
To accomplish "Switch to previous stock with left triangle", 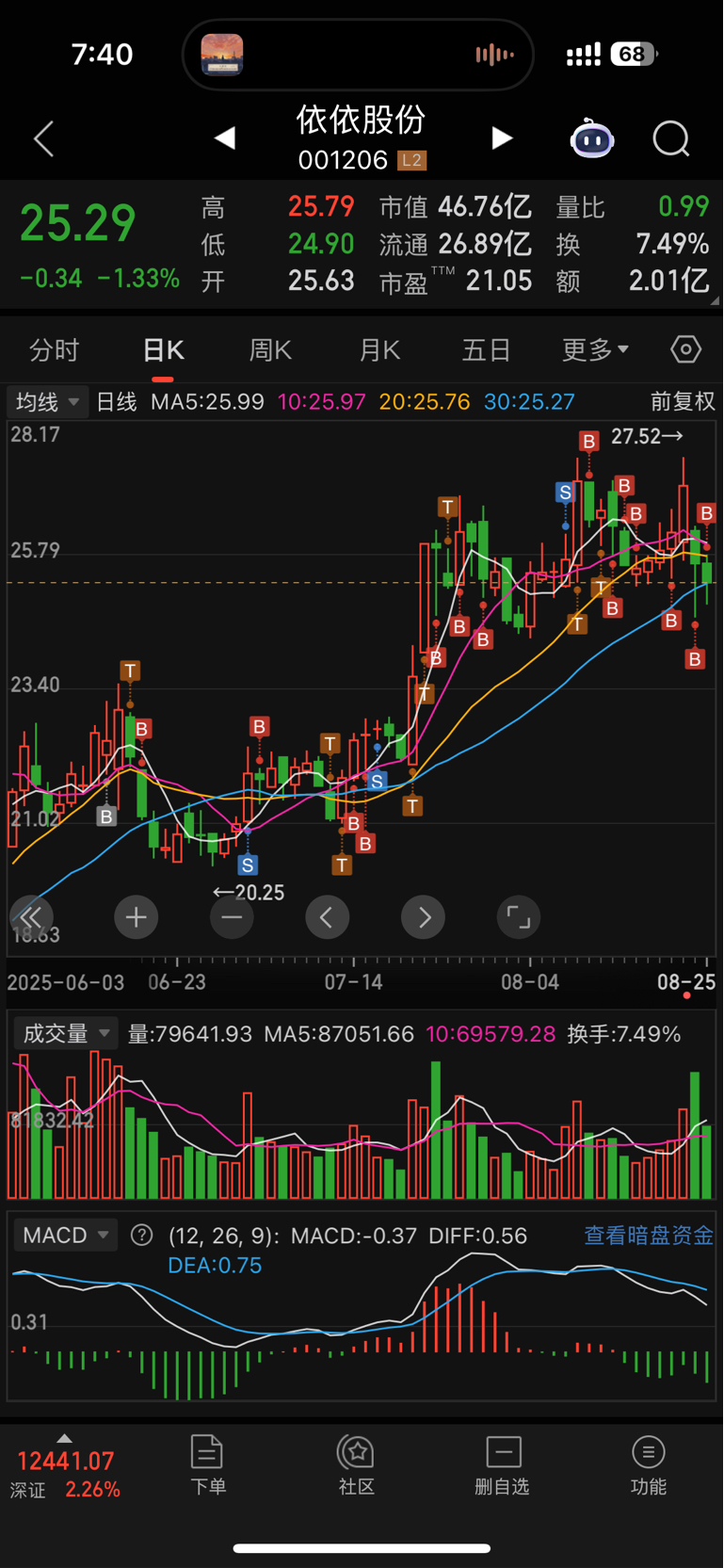I will (x=224, y=138).
